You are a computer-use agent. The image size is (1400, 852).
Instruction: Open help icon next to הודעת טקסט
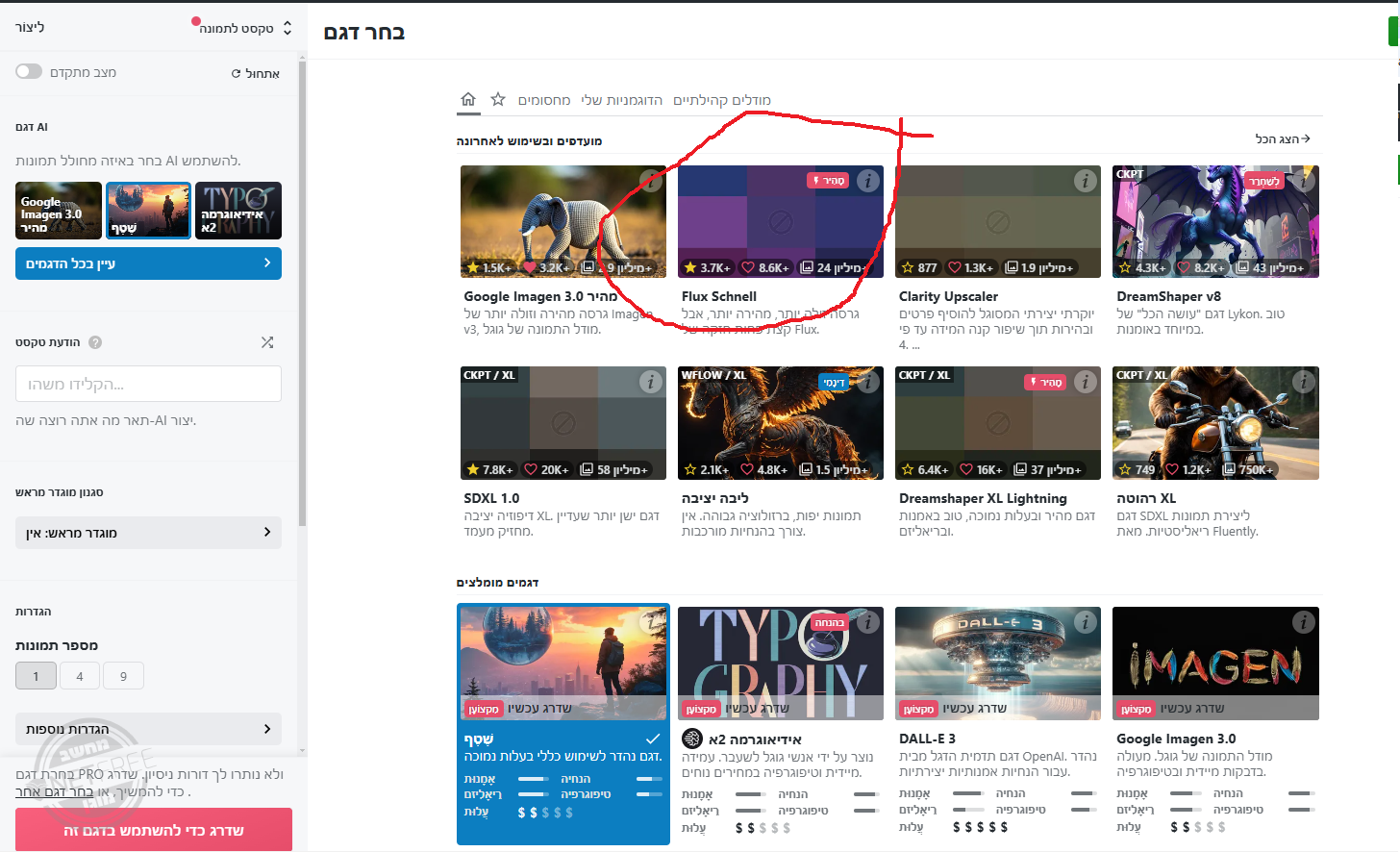point(95,342)
